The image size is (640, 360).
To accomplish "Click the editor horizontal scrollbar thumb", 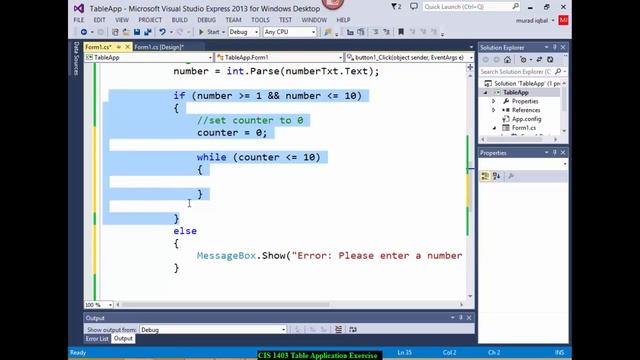I will (x=225, y=304).
